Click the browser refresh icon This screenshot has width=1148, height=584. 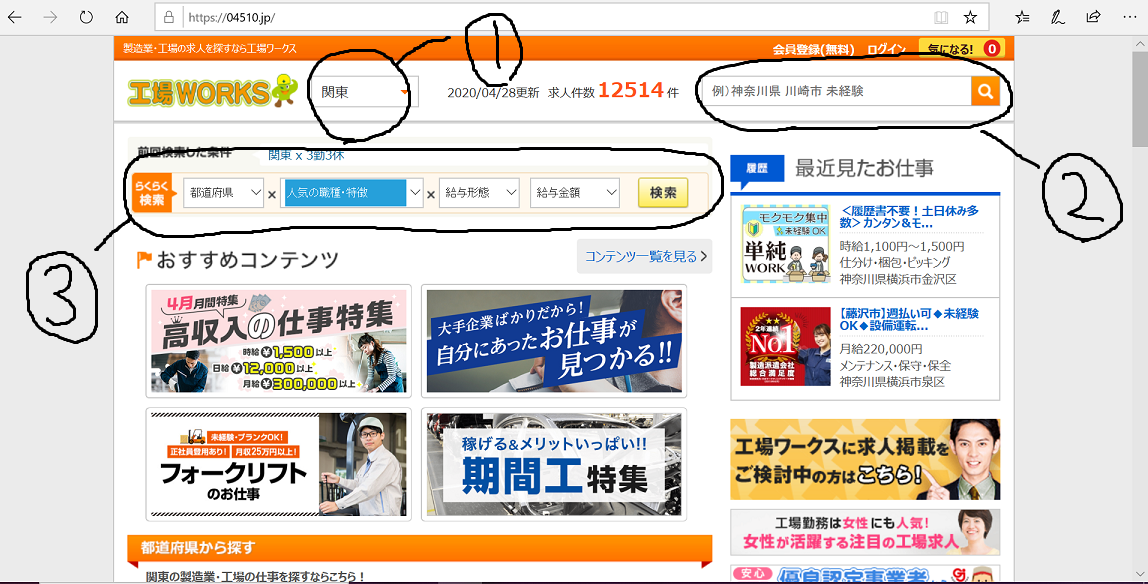coord(86,17)
